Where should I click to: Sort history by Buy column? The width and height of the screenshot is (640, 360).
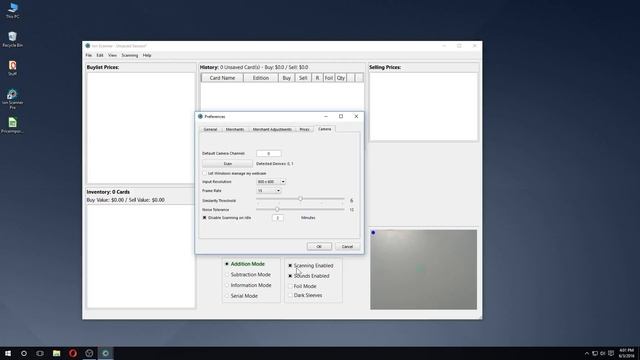tap(287, 78)
